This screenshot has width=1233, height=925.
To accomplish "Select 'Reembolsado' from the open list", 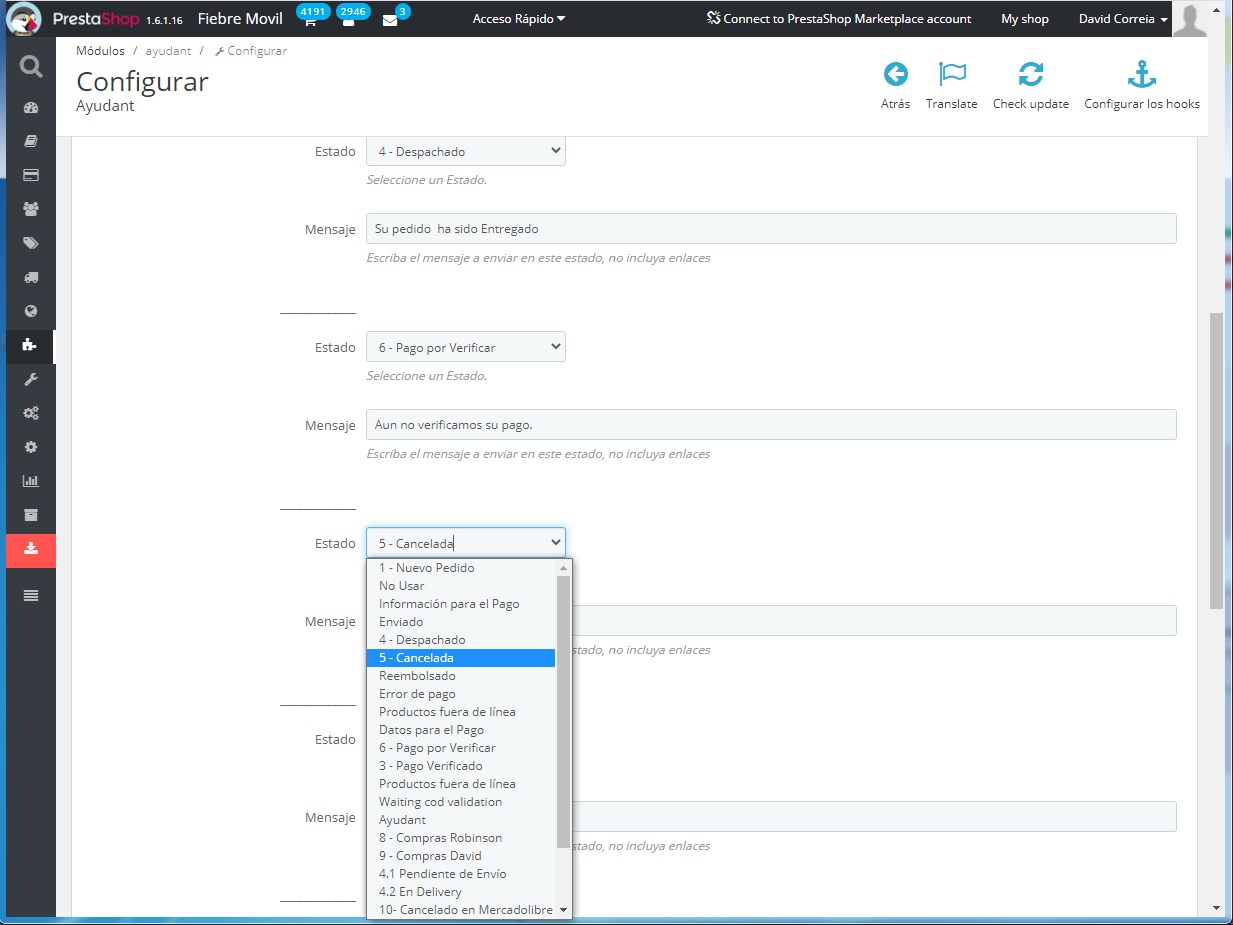I will tap(417, 676).
